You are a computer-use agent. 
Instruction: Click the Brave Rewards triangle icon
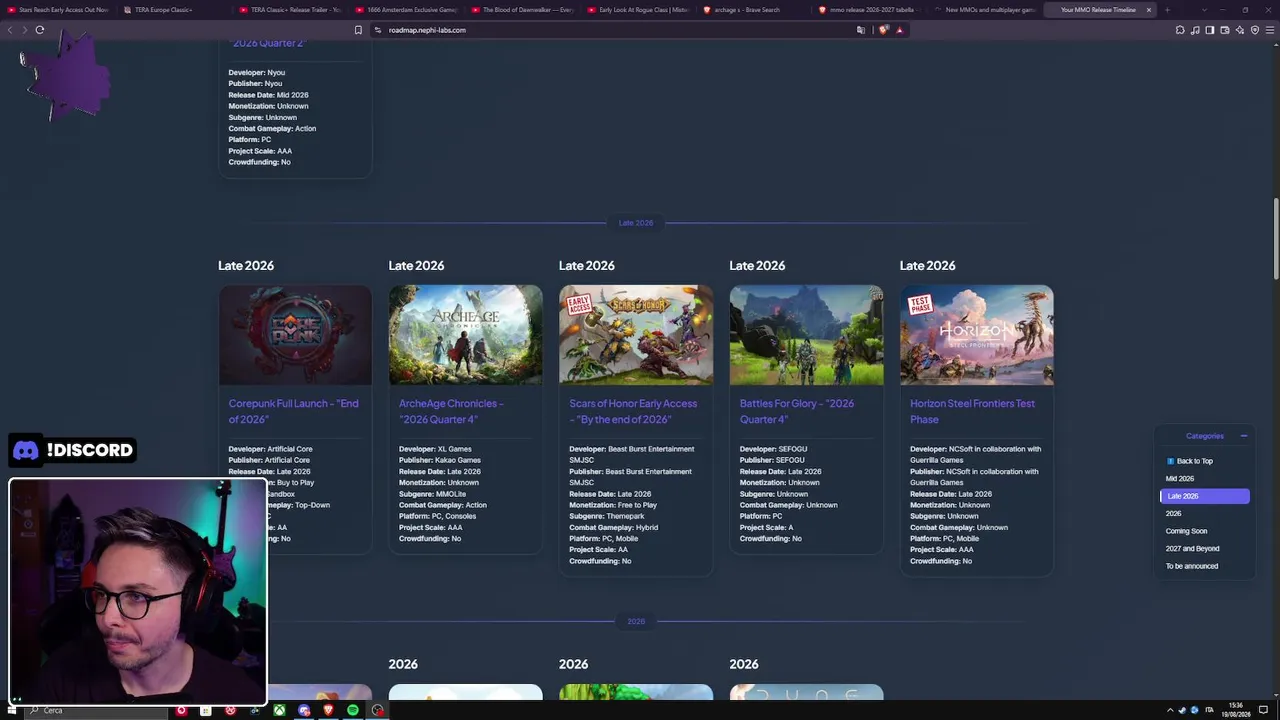(899, 30)
